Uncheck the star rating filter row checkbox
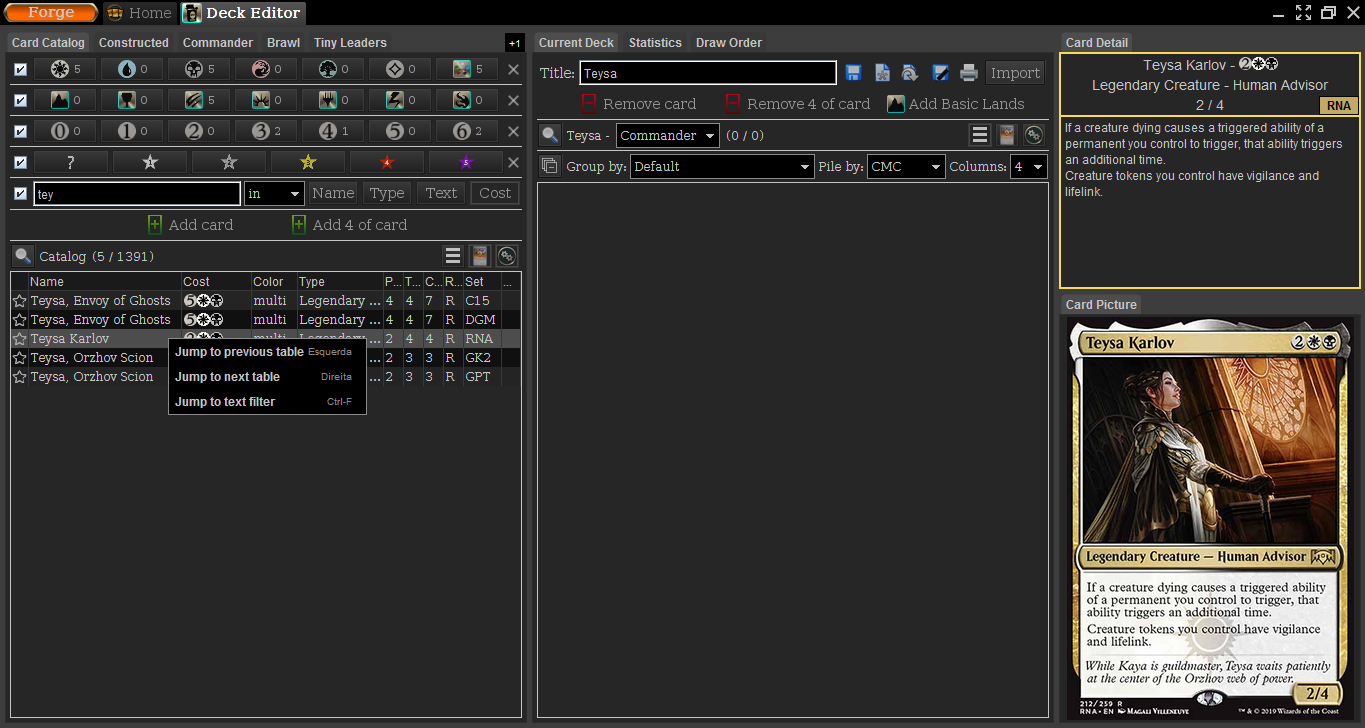1365x728 pixels. (20, 162)
